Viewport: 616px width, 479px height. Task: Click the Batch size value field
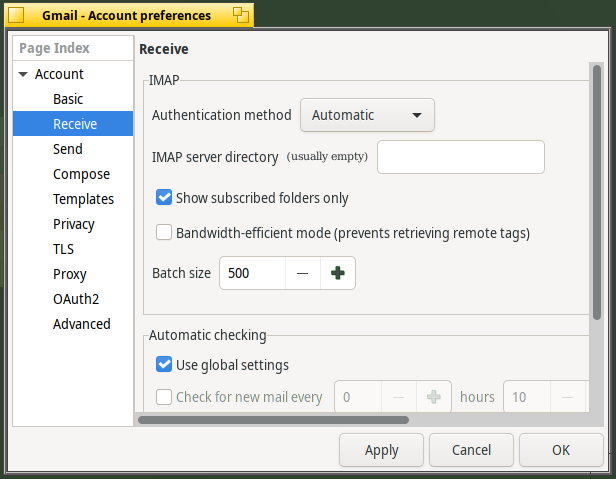click(252, 273)
